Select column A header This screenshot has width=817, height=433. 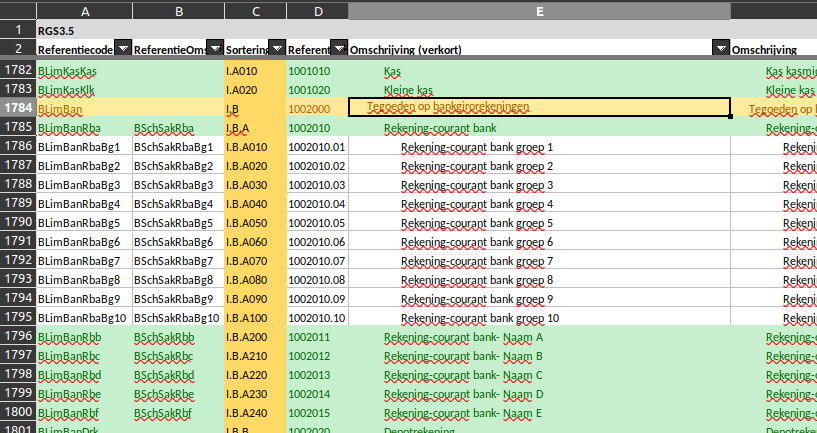pyautogui.click(x=84, y=11)
